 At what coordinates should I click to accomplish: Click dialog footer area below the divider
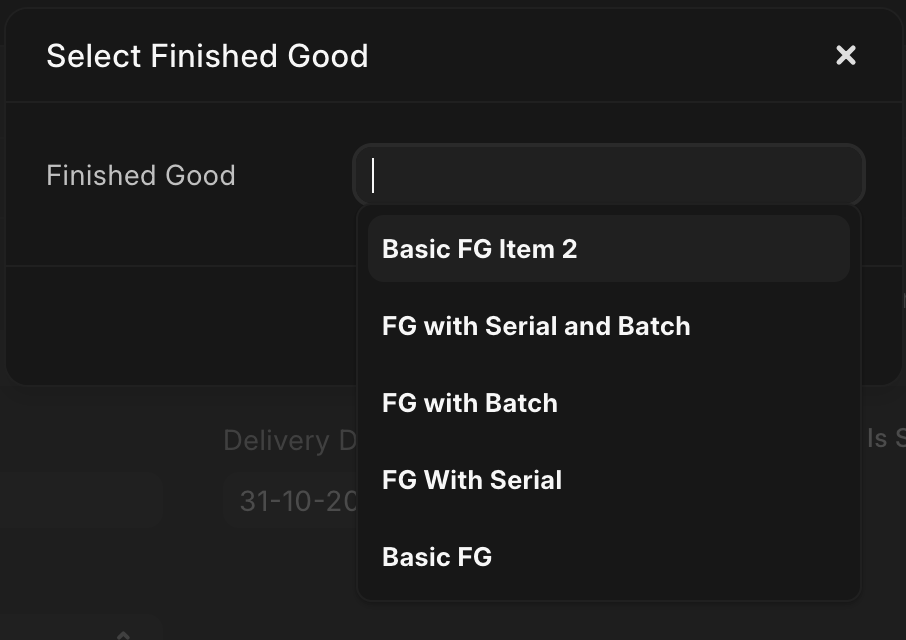coord(180,325)
